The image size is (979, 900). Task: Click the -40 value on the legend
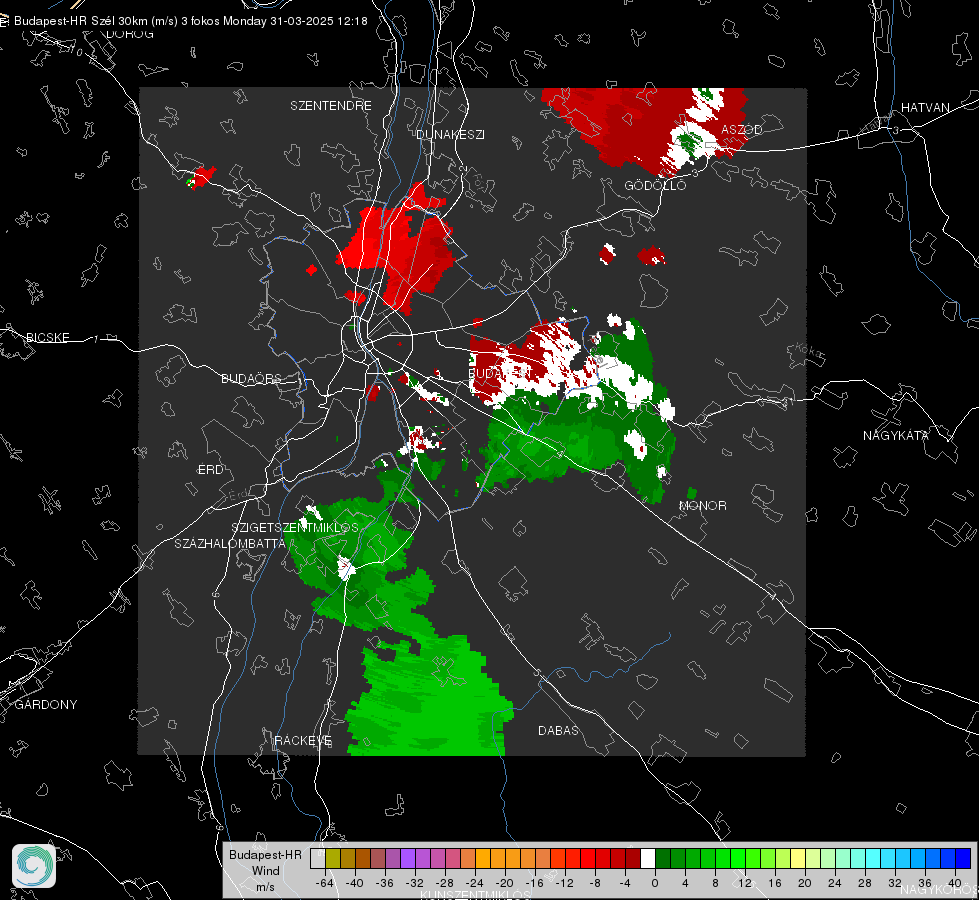coord(355,883)
